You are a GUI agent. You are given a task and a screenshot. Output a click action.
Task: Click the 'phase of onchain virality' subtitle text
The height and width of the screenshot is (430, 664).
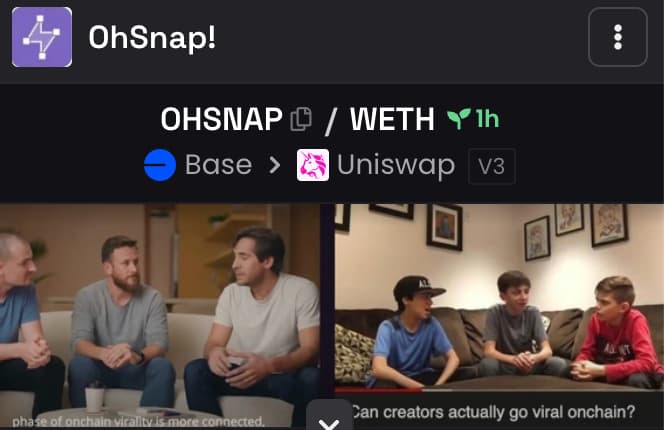138,422
